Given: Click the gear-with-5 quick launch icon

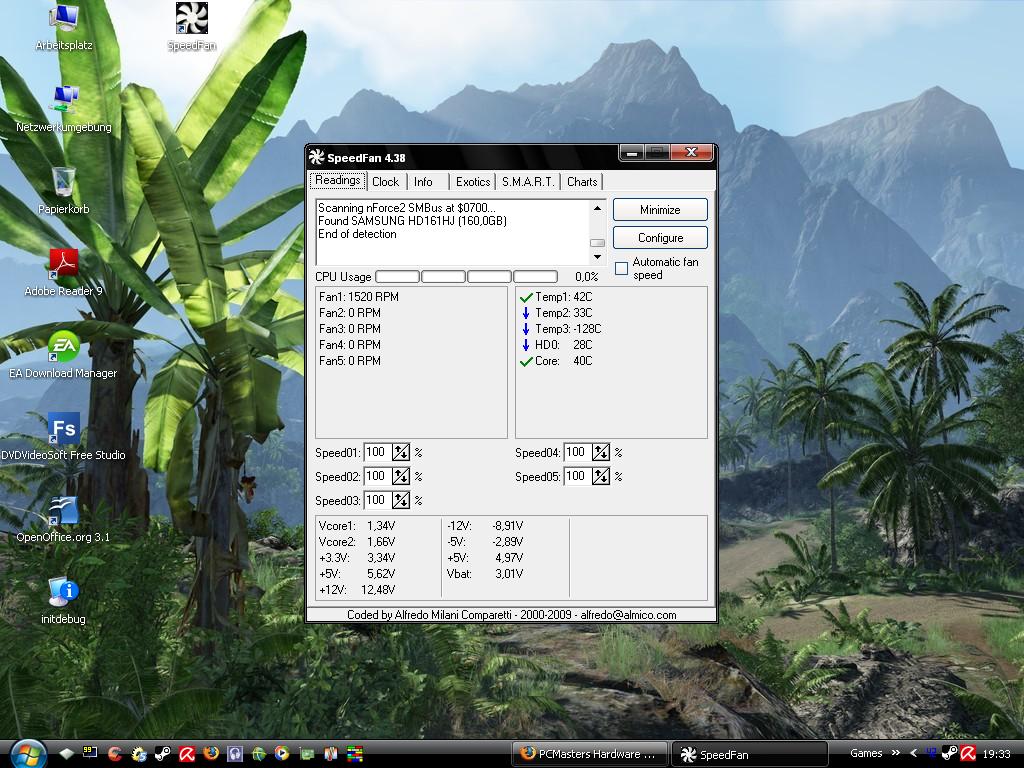Looking at the screenshot, I should pos(138,754).
